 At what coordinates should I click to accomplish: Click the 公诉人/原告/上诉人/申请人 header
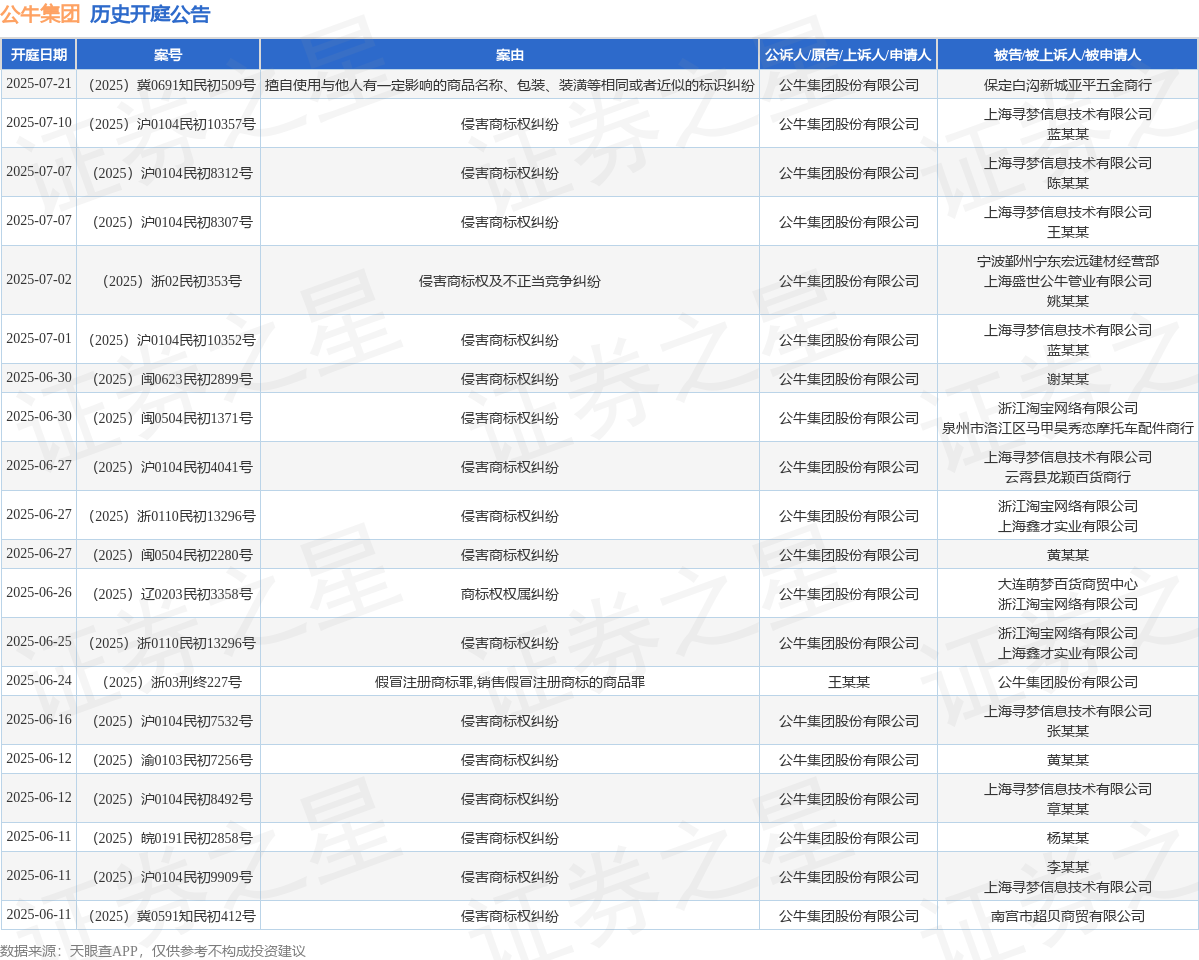click(x=848, y=55)
